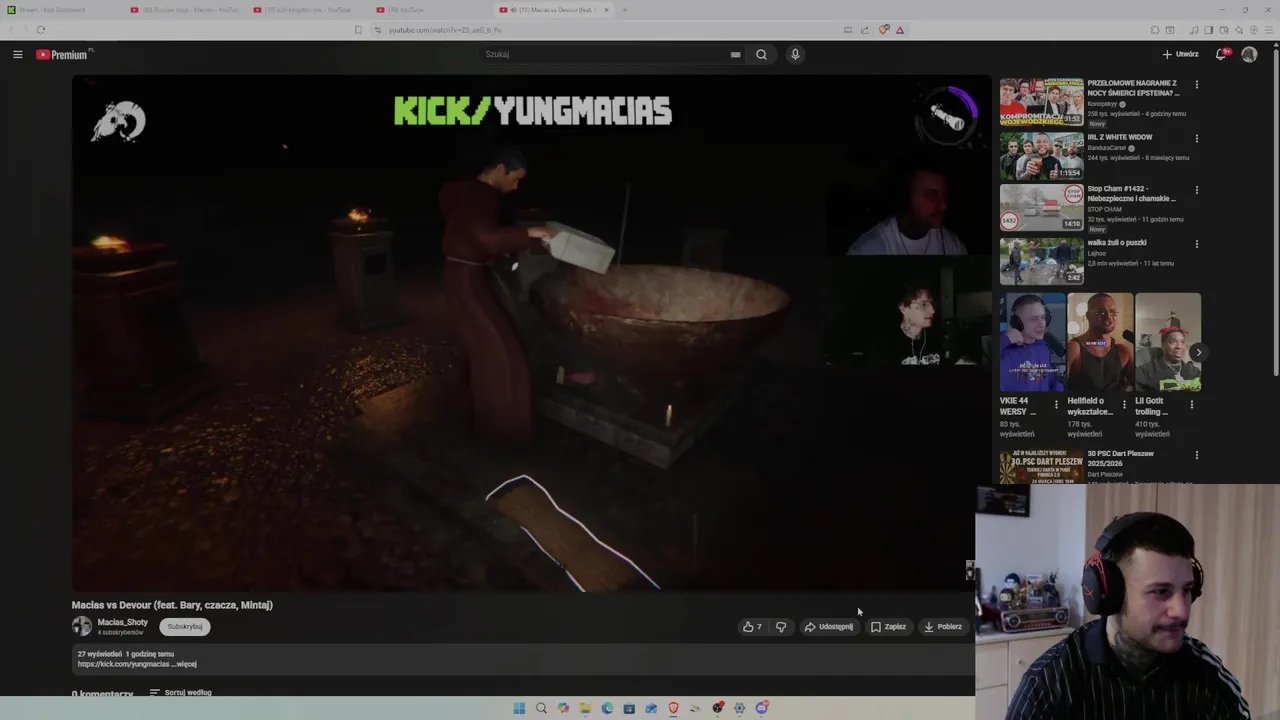The height and width of the screenshot is (720, 1280).
Task: Open the IRL z White Widow thumbnail
Action: 1041,155
